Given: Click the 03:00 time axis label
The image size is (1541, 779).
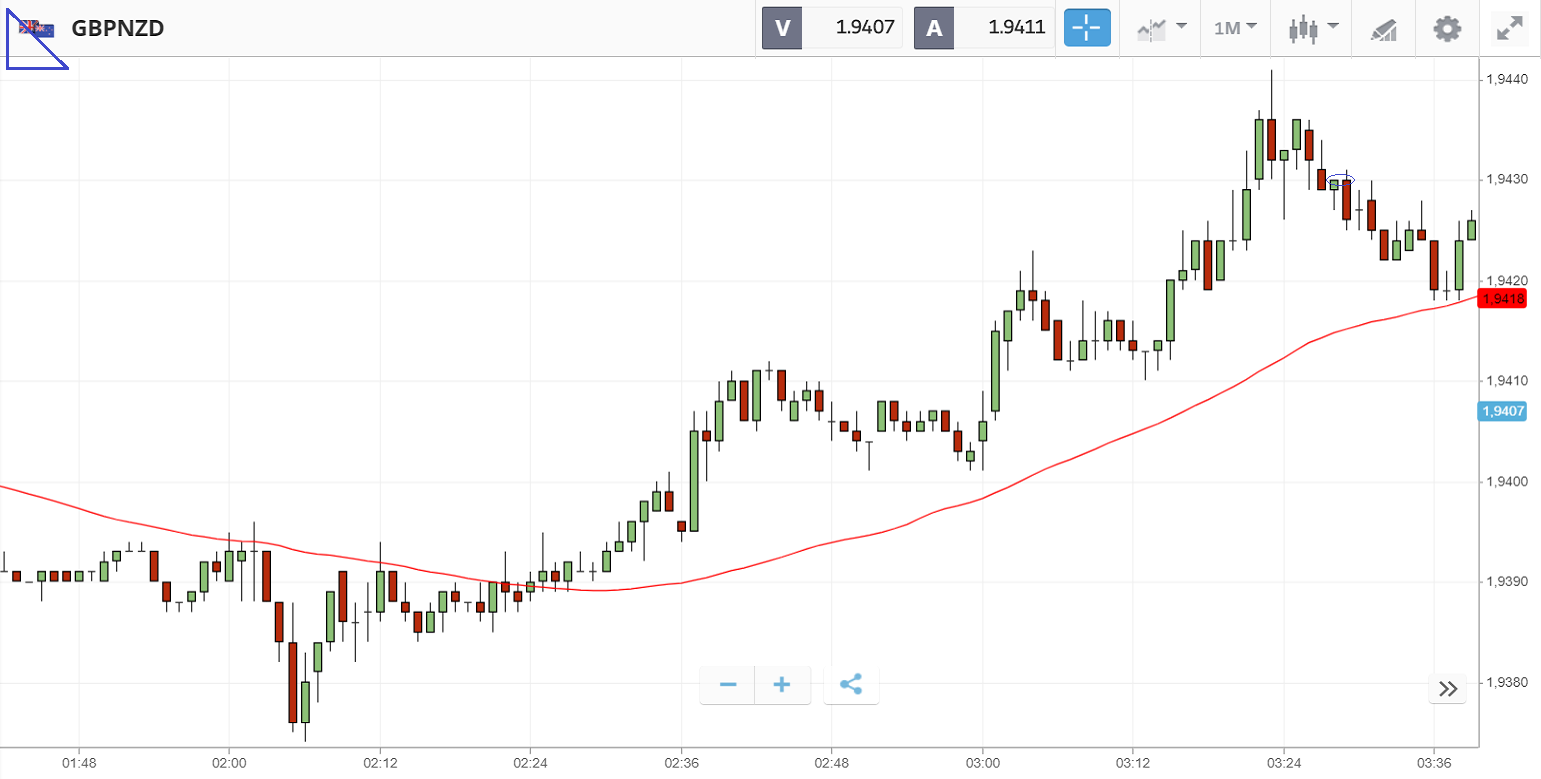Looking at the screenshot, I should pyautogui.click(x=983, y=763).
